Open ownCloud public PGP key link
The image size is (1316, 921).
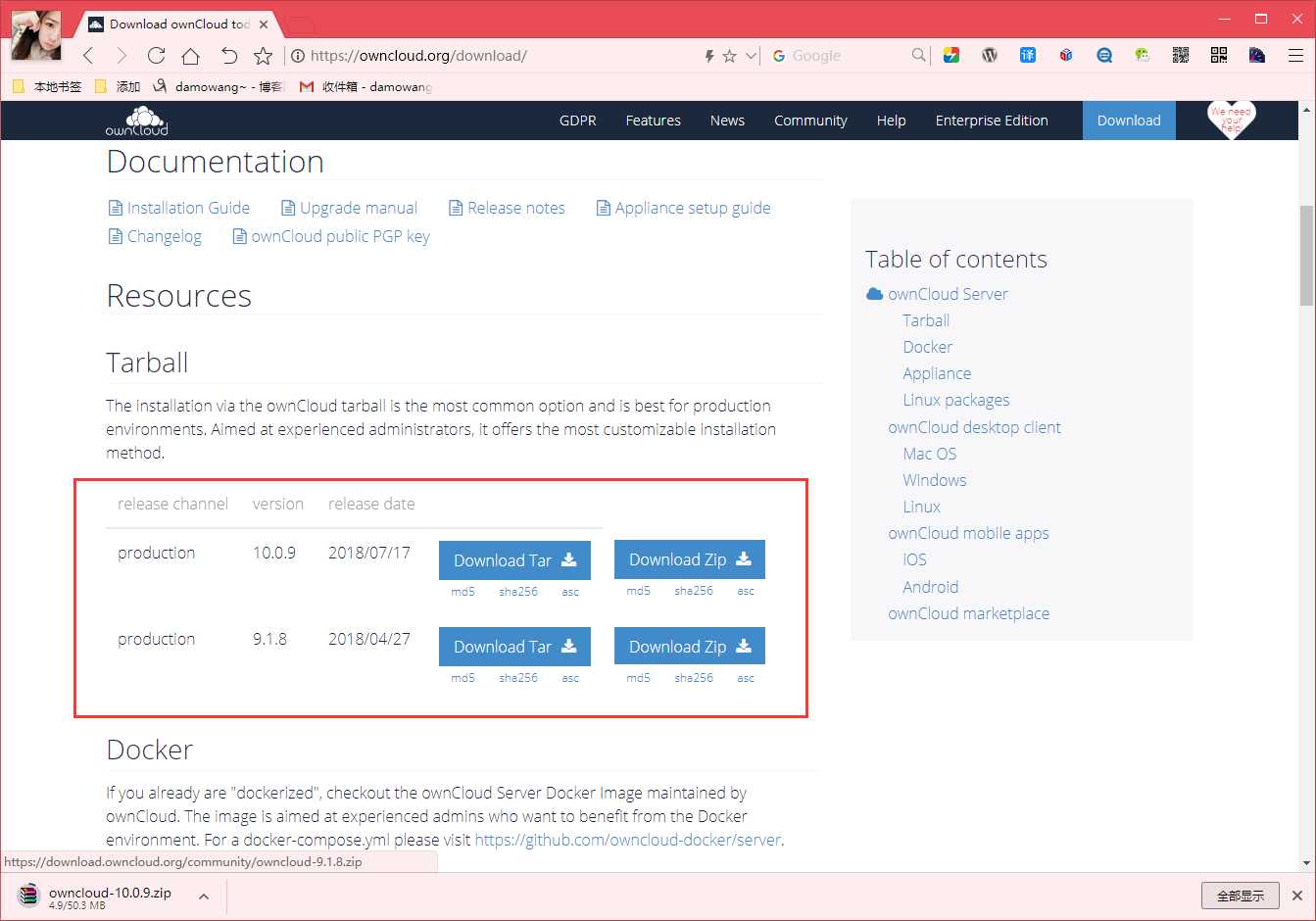coord(331,236)
